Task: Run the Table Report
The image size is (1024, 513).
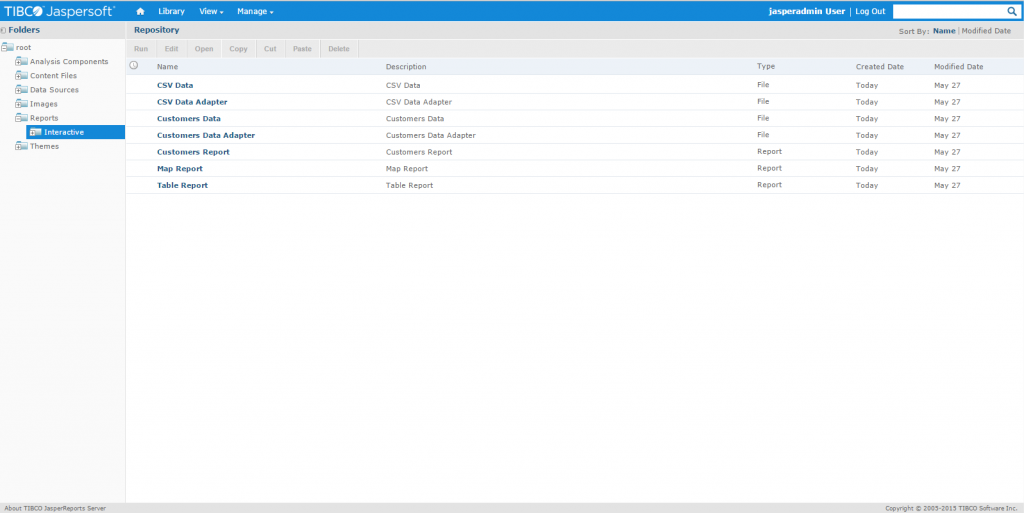Action: (x=182, y=185)
